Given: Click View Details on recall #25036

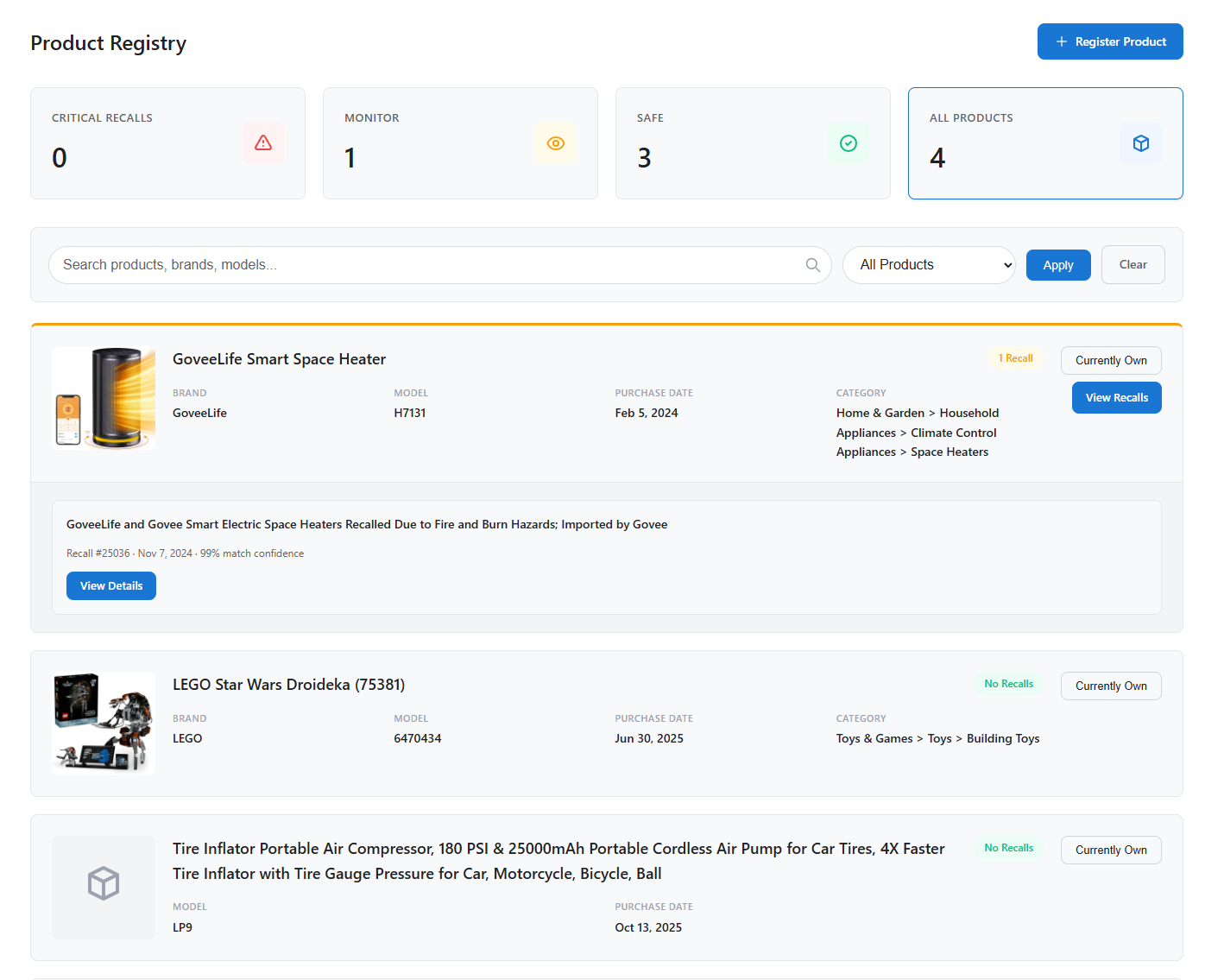Looking at the screenshot, I should point(110,585).
